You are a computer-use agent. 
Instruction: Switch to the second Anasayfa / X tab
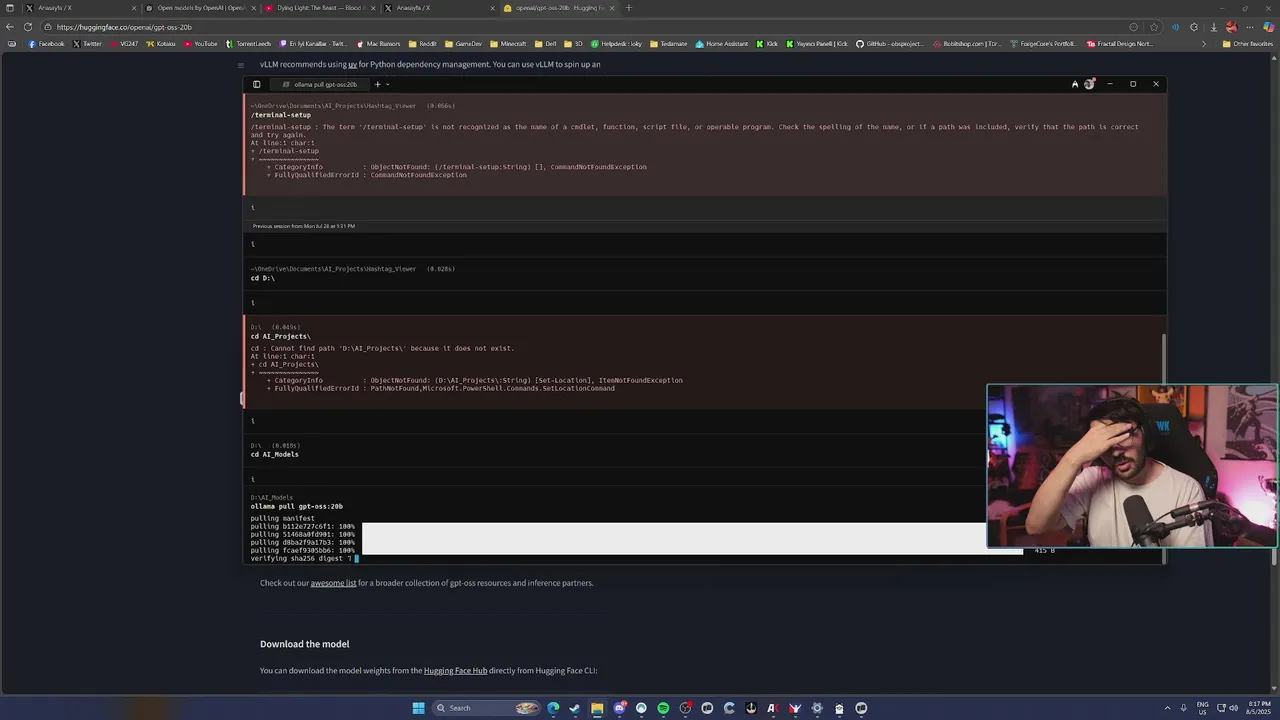pyautogui.click(x=438, y=8)
